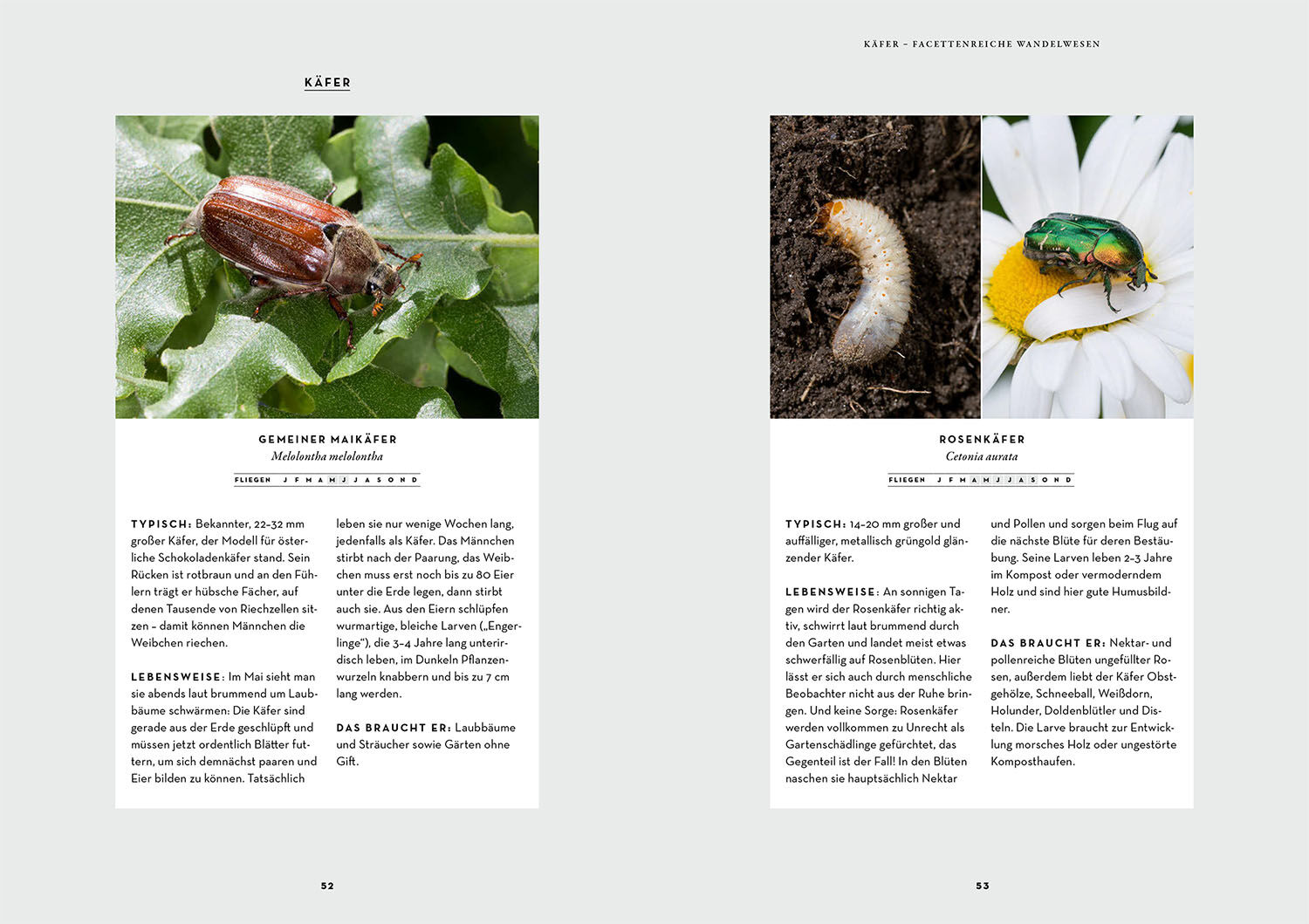Click the white grub larva photo
Image resolution: width=1309 pixels, height=924 pixels.
tap(874, 266)
